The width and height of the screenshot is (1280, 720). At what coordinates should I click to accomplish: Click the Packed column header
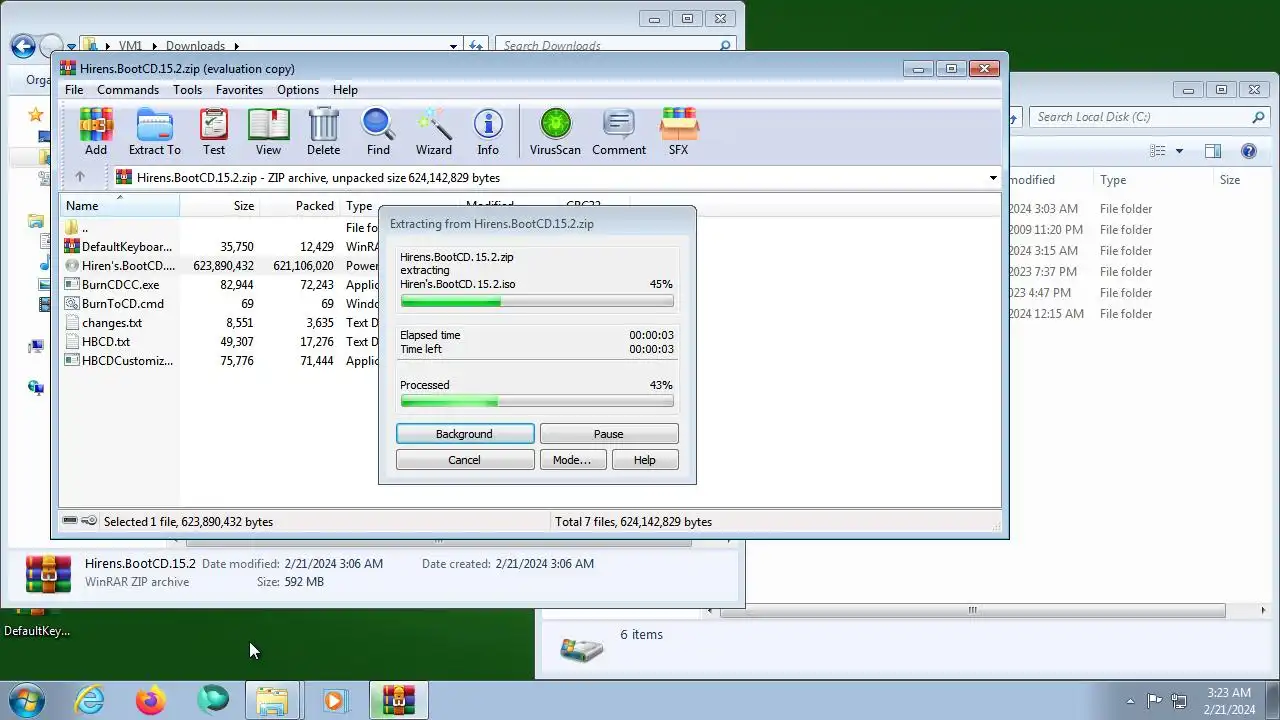[300, 206]
